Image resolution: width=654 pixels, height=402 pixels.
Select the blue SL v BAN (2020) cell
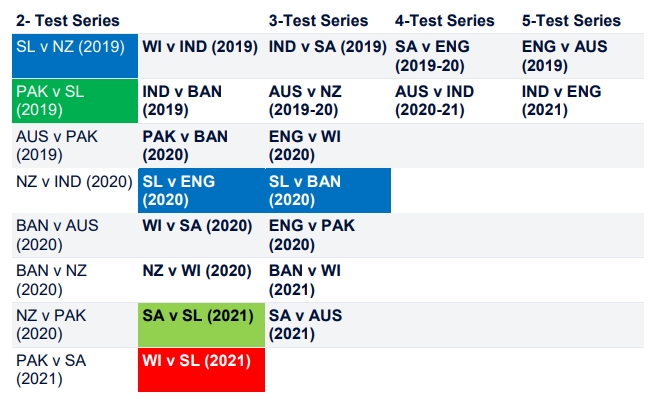(x=327, y=191)
